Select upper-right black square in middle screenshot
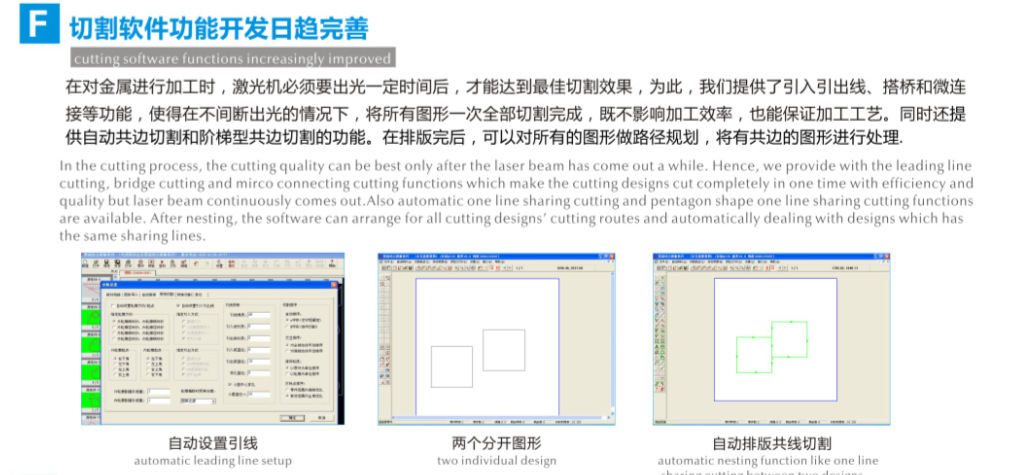The width and height of the screenshot is (1031, 475). click(x=503, y=349)
